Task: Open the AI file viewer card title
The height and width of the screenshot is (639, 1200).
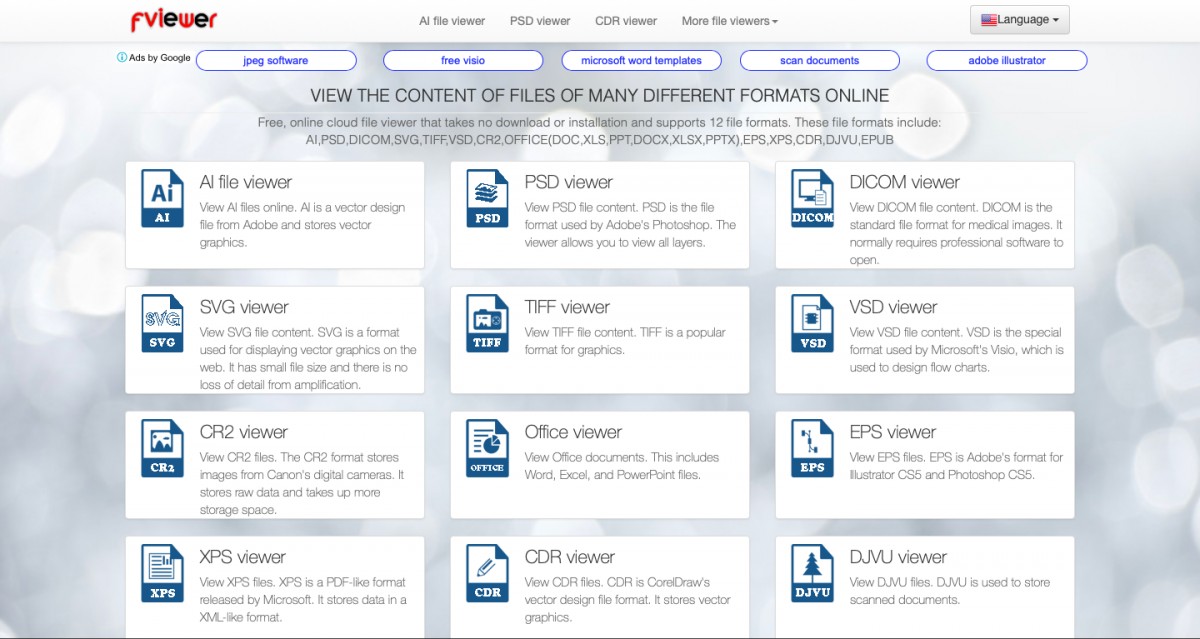Action: (x=246, y=182)
